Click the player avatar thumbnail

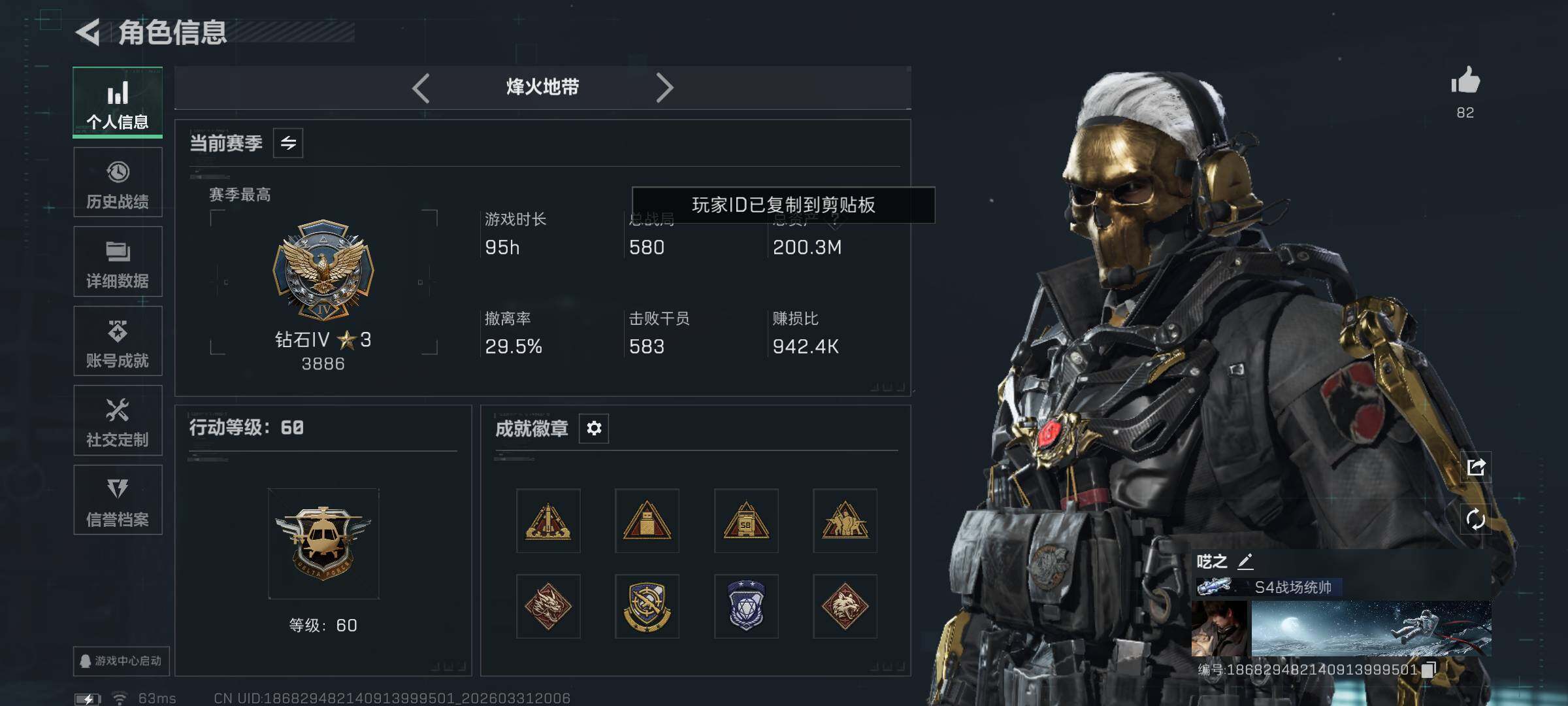click(x=1219, y=629)
